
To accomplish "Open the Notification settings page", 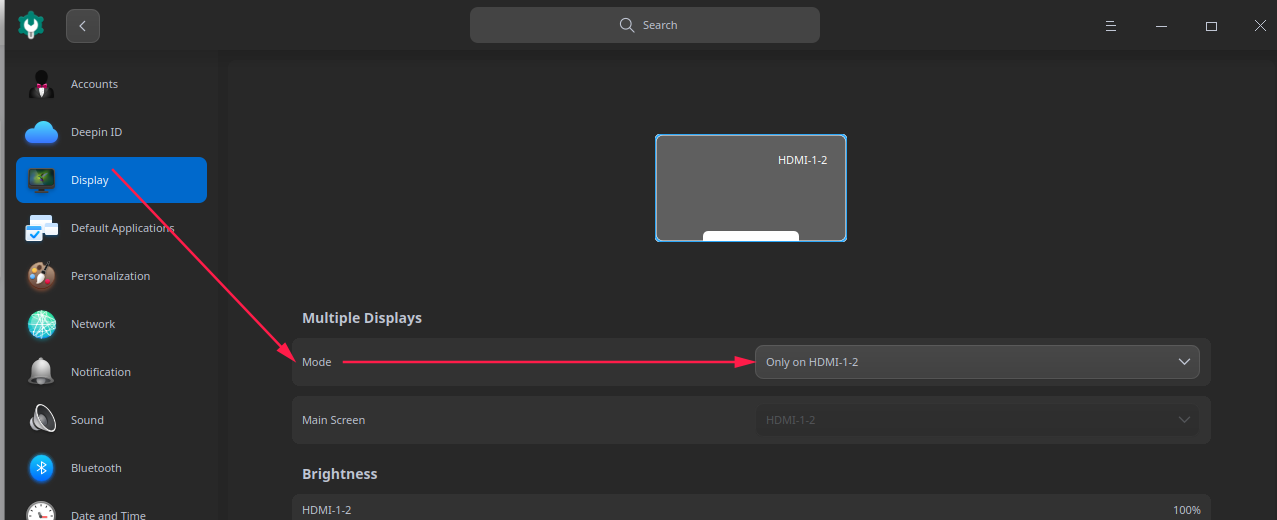I will (111, 372).
